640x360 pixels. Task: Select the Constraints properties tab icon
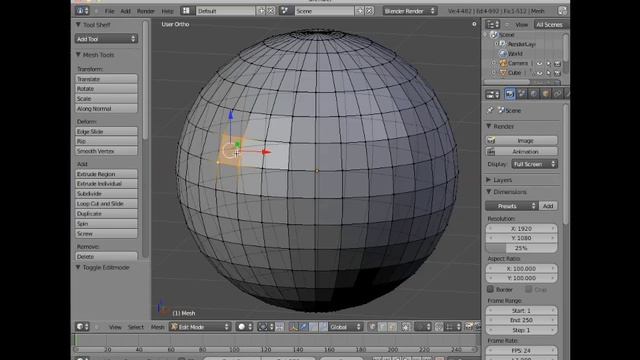point(558,94)
